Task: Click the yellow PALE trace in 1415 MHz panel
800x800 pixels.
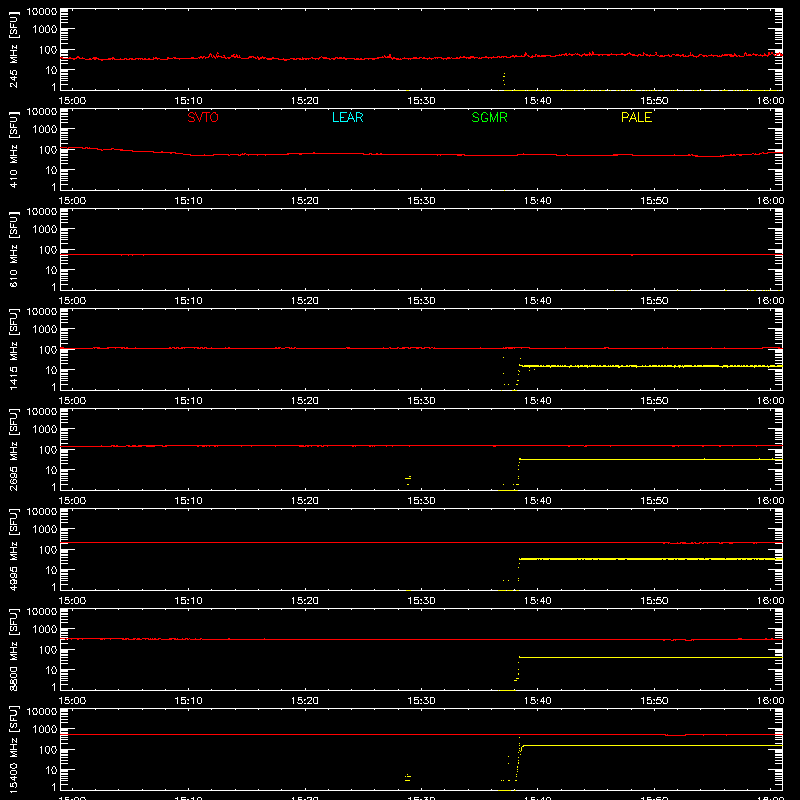Action: coord(651,366)
